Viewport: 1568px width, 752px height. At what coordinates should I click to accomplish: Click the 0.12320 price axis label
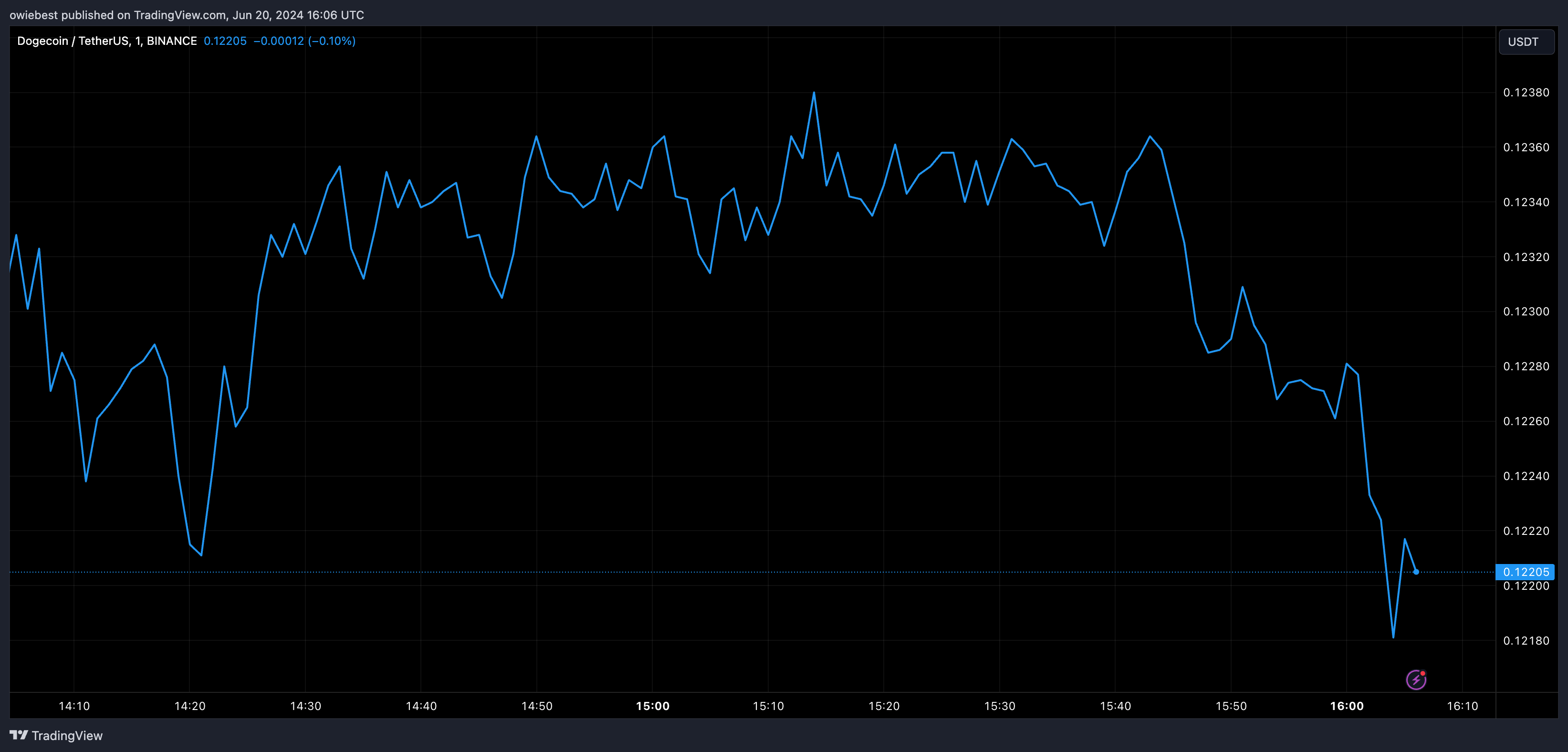(x=1526, y=257)
